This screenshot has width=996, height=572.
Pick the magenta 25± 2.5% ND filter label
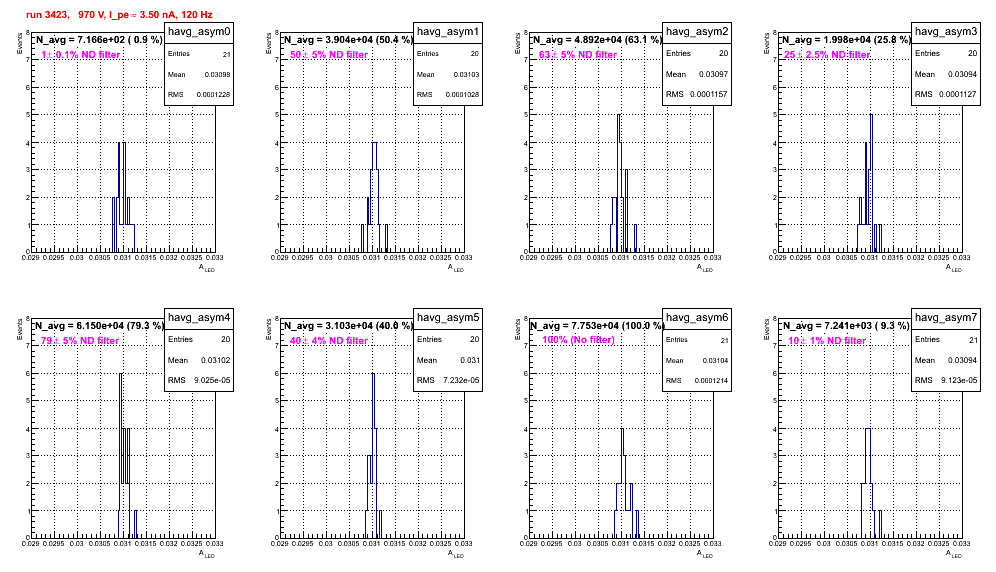click(827, 55)
